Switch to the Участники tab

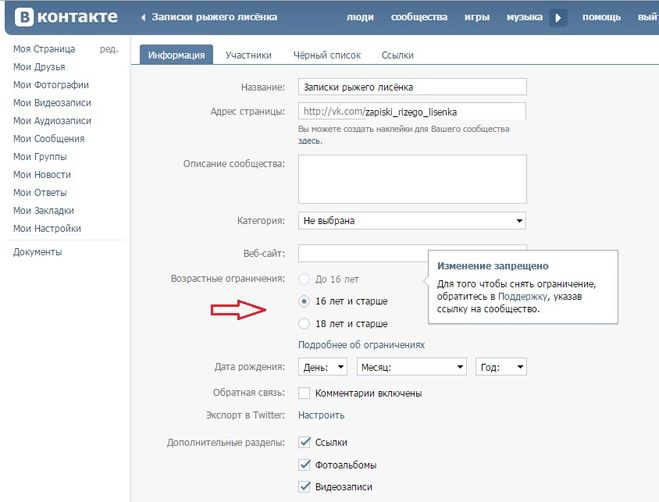[x=248, y=56]
